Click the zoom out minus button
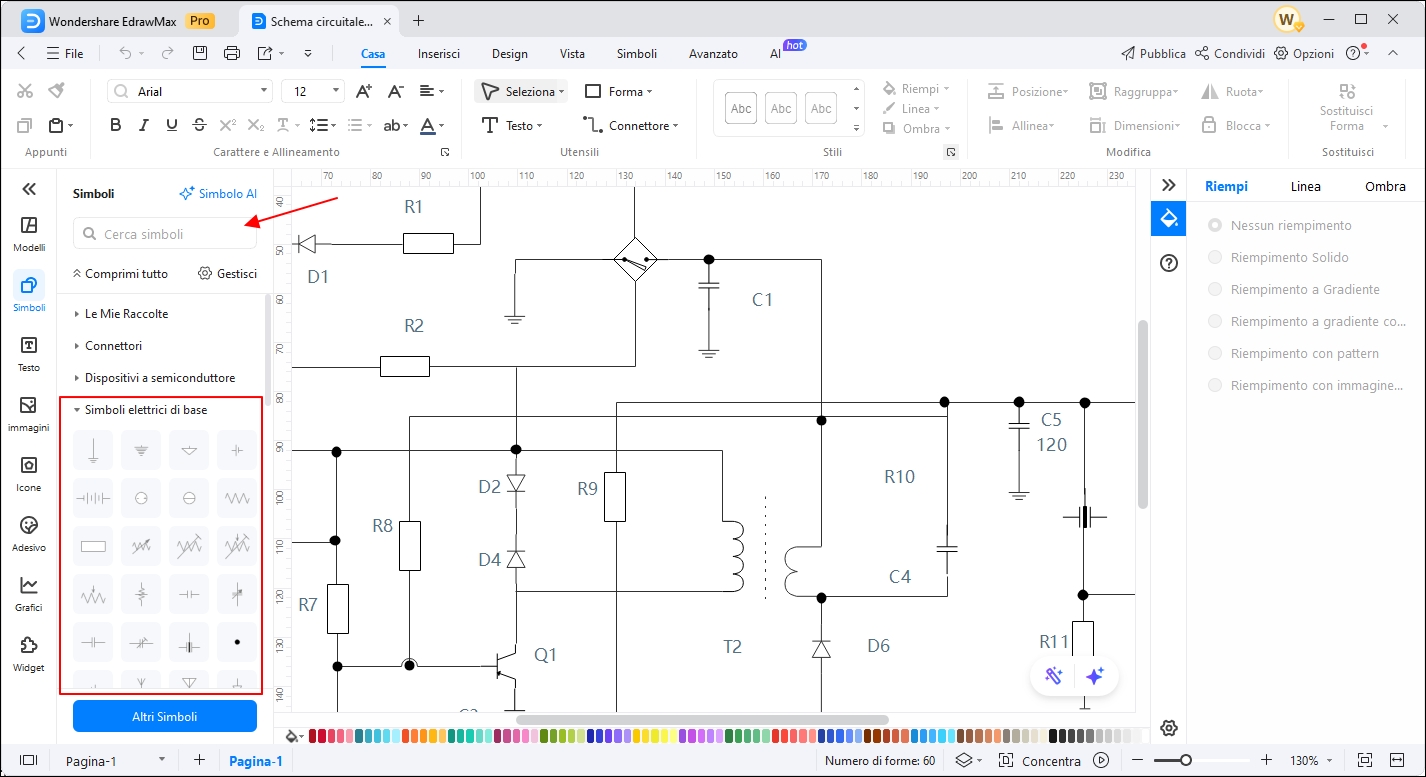Image resolution: width=1426 pixels, height=777 pixels. click(1139, 760)
